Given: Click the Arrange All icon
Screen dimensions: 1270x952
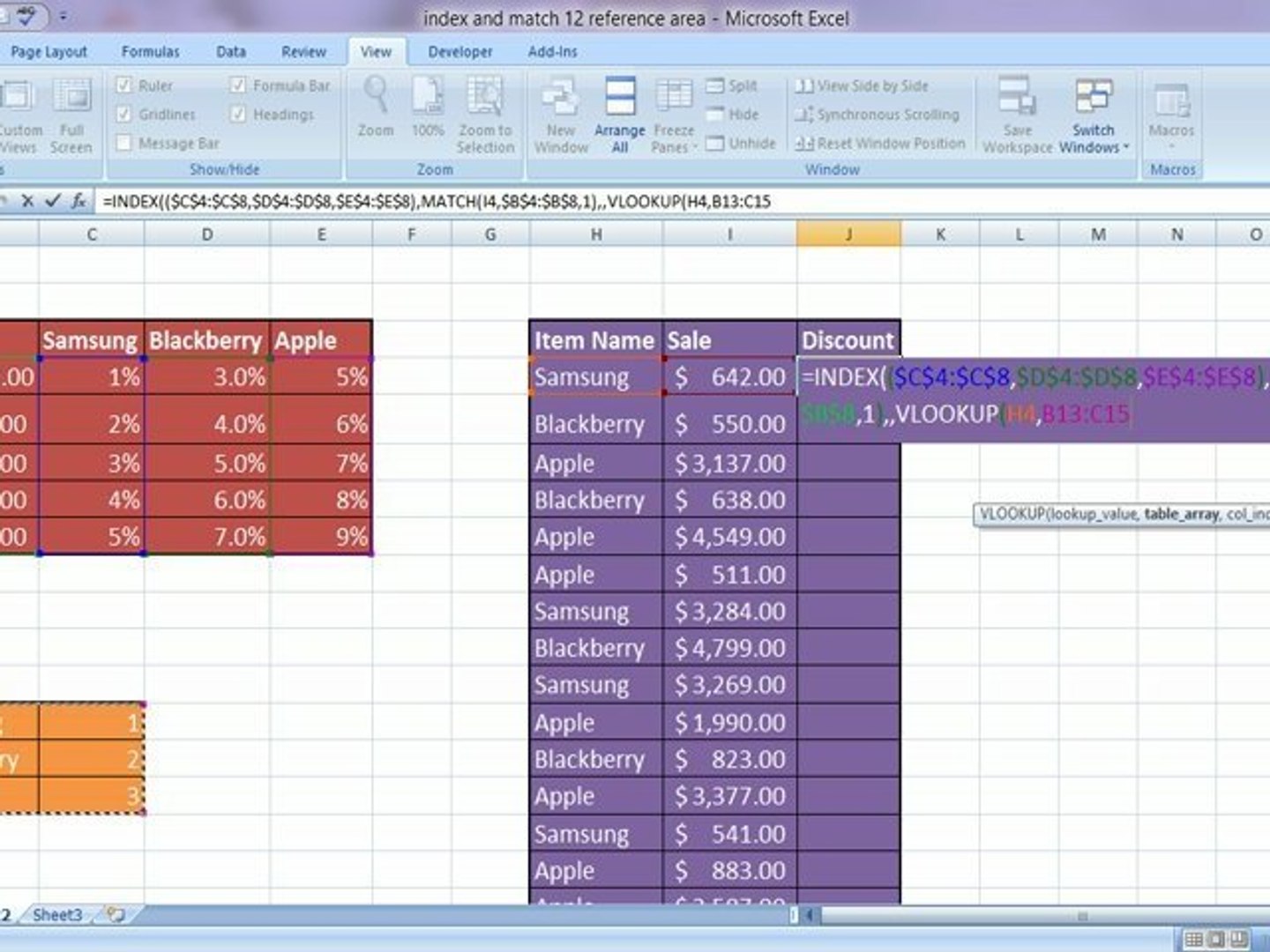Looking at the screenshot, I should point(620,96).
